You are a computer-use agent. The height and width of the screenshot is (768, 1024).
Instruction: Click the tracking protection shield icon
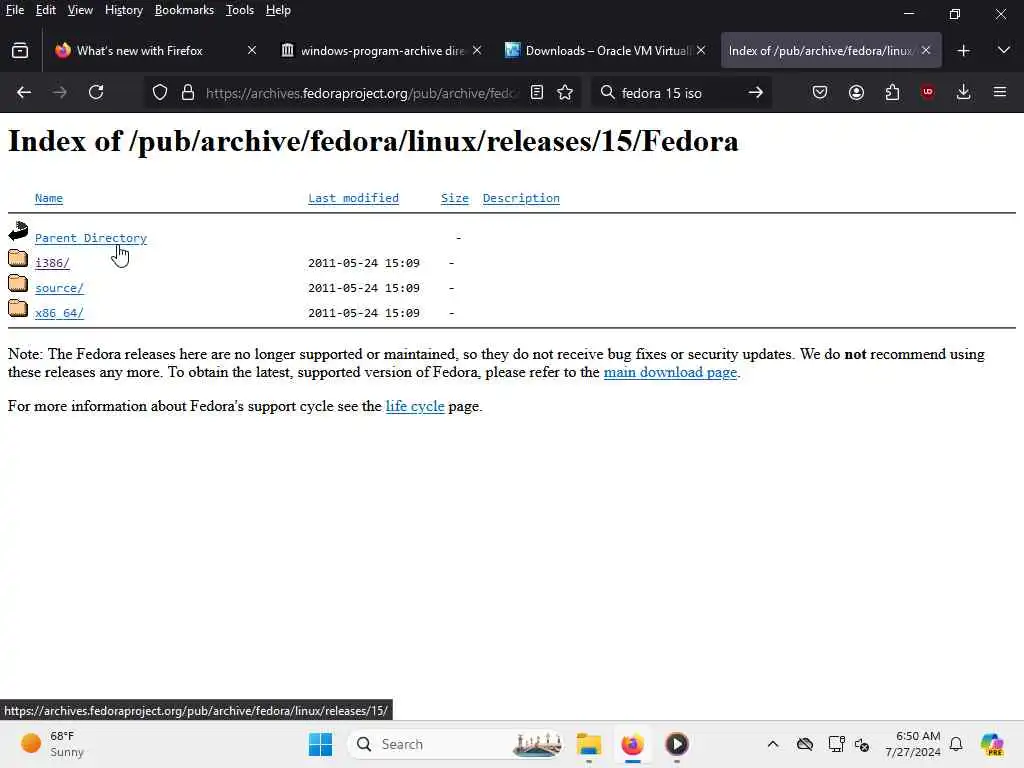coord(160,93)
